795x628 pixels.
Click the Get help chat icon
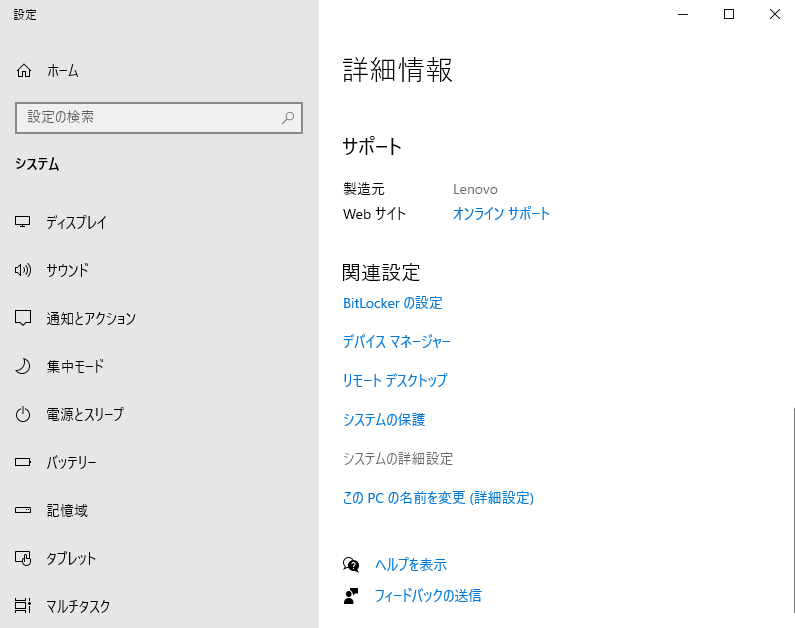coord(351,565)
